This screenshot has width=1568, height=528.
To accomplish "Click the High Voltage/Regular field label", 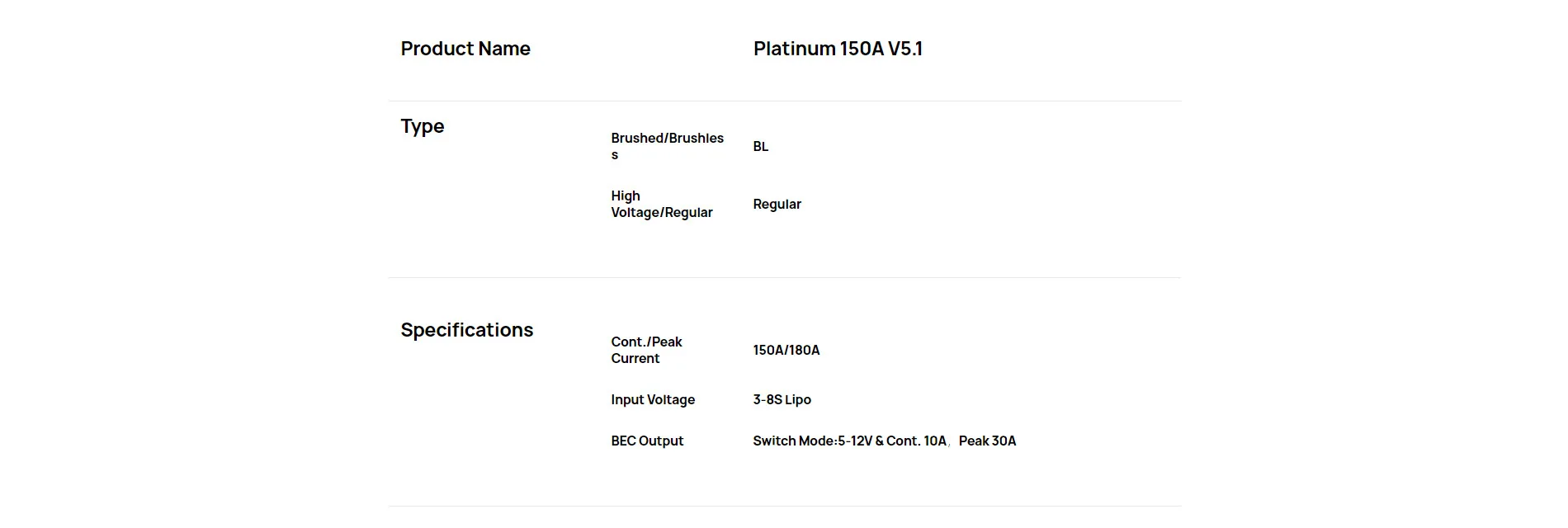I will tap(661, 204).
